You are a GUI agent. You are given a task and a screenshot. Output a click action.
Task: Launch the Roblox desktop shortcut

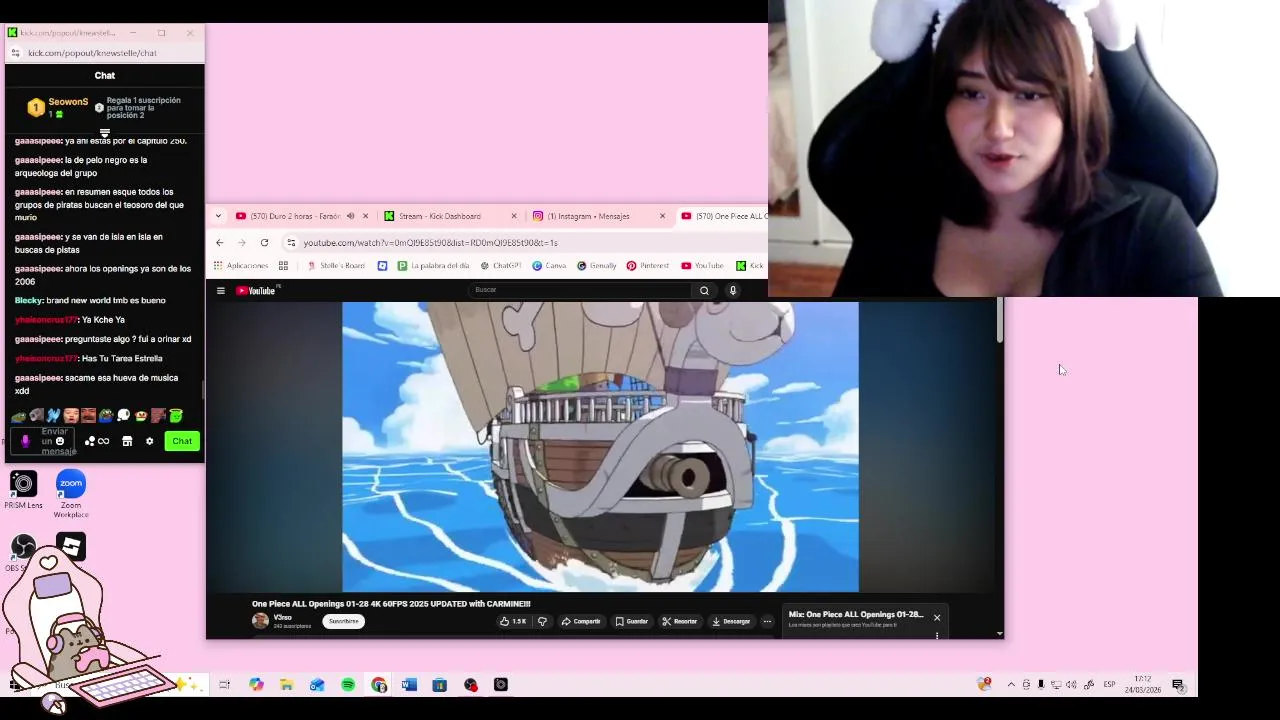(x=71, y=546)
